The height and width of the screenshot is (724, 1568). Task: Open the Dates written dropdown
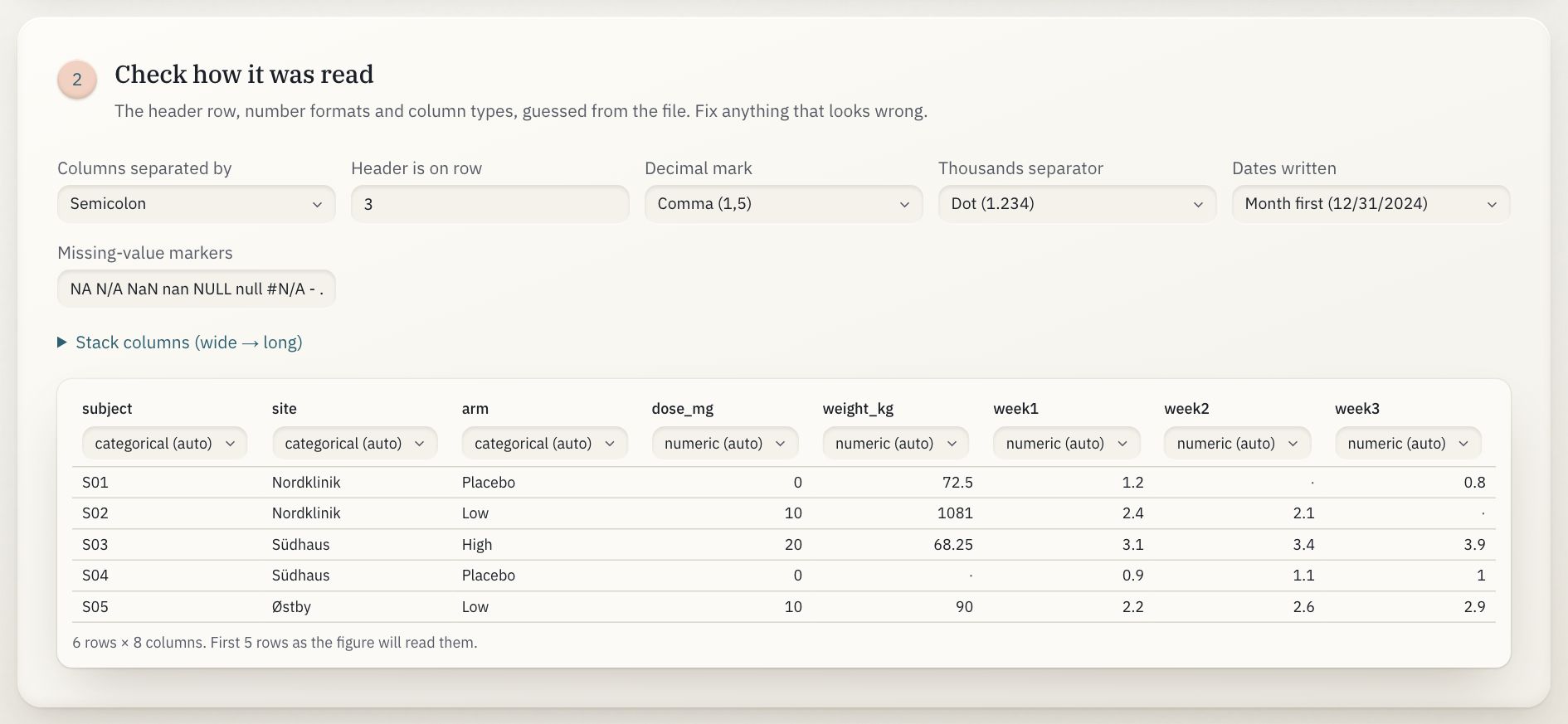pos(1371,204)
